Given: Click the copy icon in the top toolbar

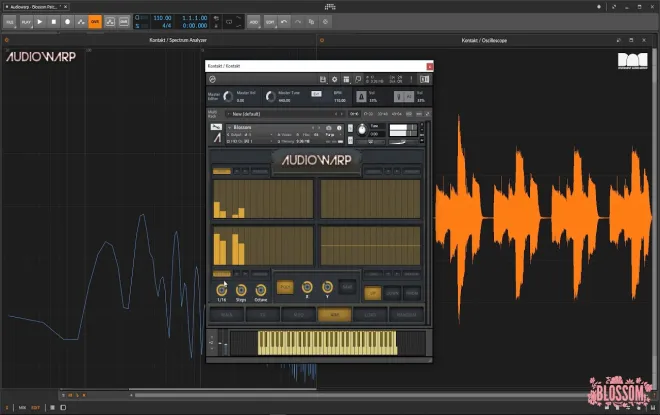Looking at the screenshot, I should 311,22.
